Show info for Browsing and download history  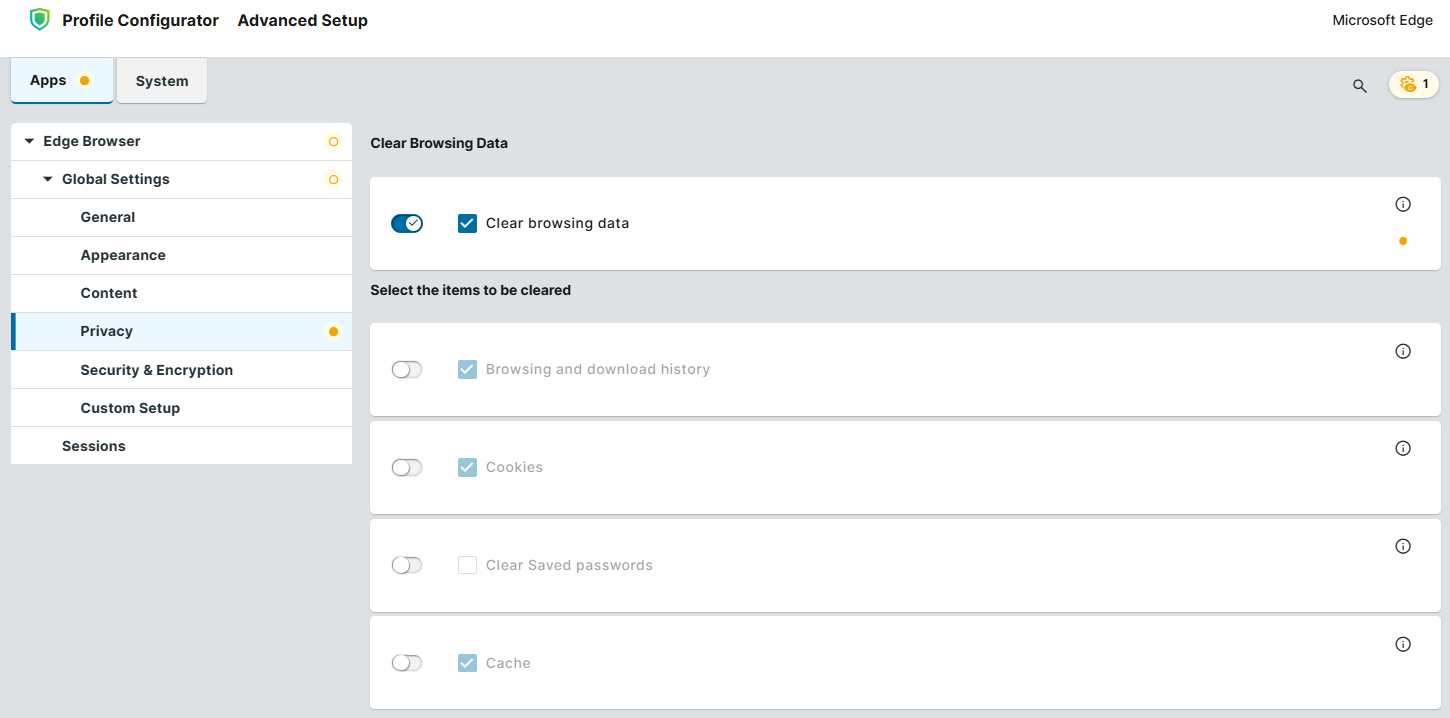[1402, 351]
